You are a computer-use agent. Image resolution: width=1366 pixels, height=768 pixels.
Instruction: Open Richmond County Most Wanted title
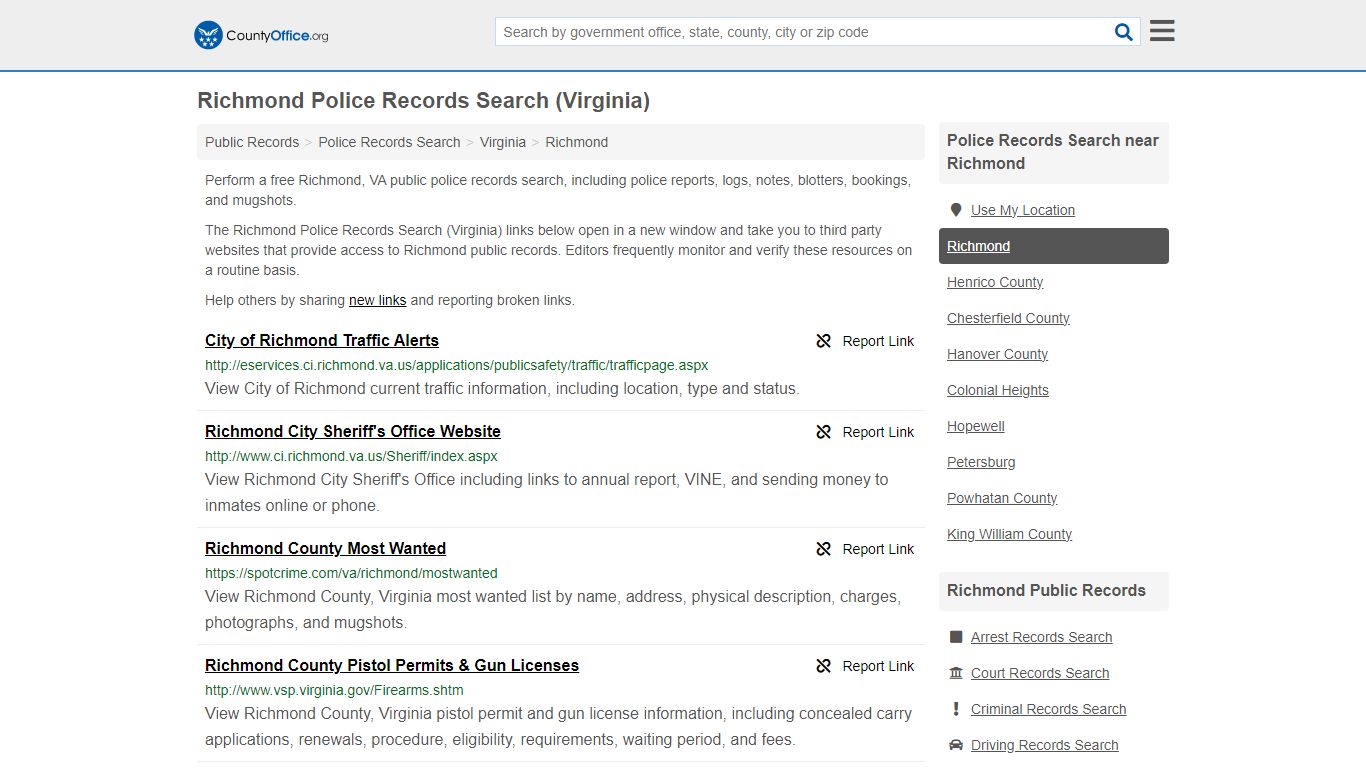325,548
